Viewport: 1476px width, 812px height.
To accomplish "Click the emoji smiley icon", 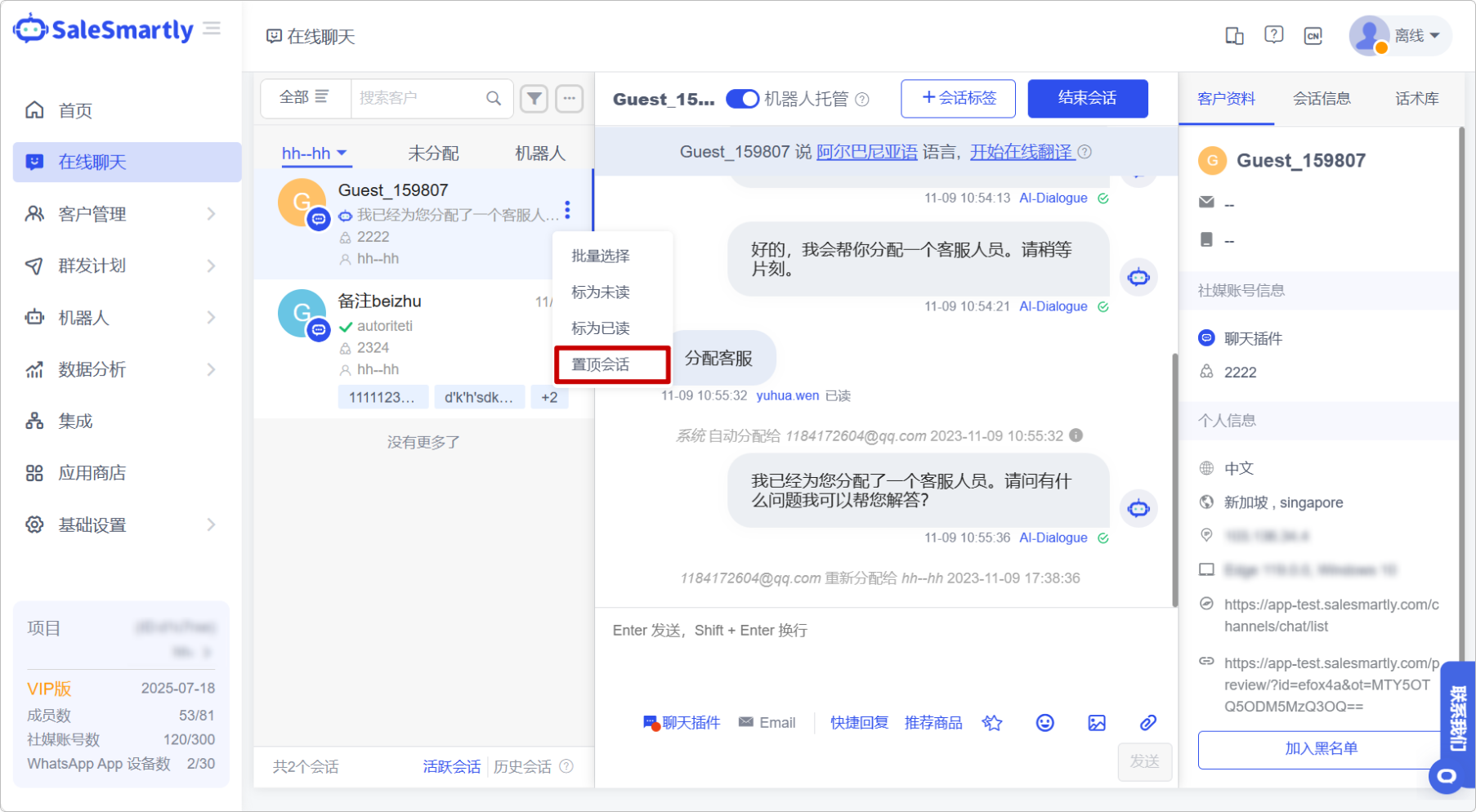I will pyautogui.click(x=1044, y=723).
